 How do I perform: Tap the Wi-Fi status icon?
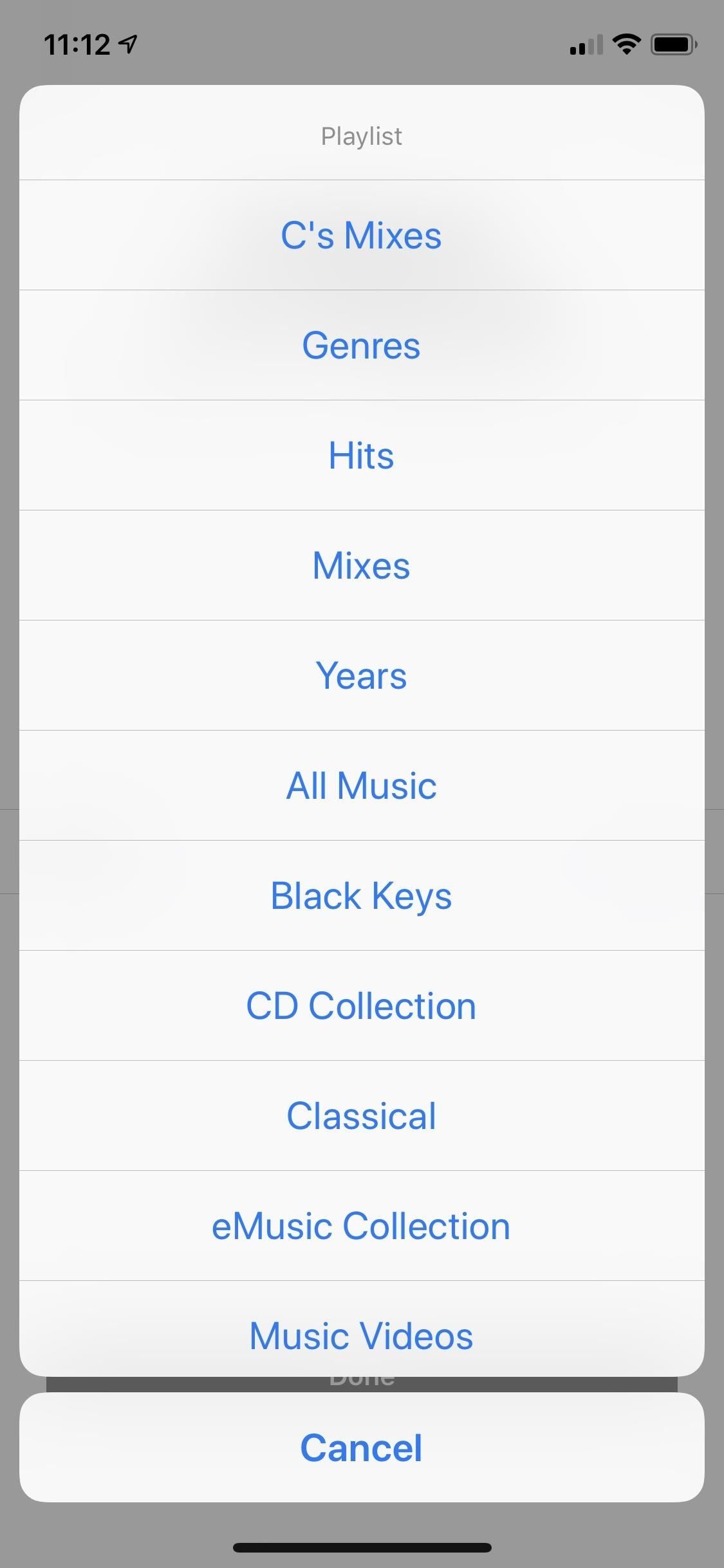pyautogui.click(x=626, y=44)
